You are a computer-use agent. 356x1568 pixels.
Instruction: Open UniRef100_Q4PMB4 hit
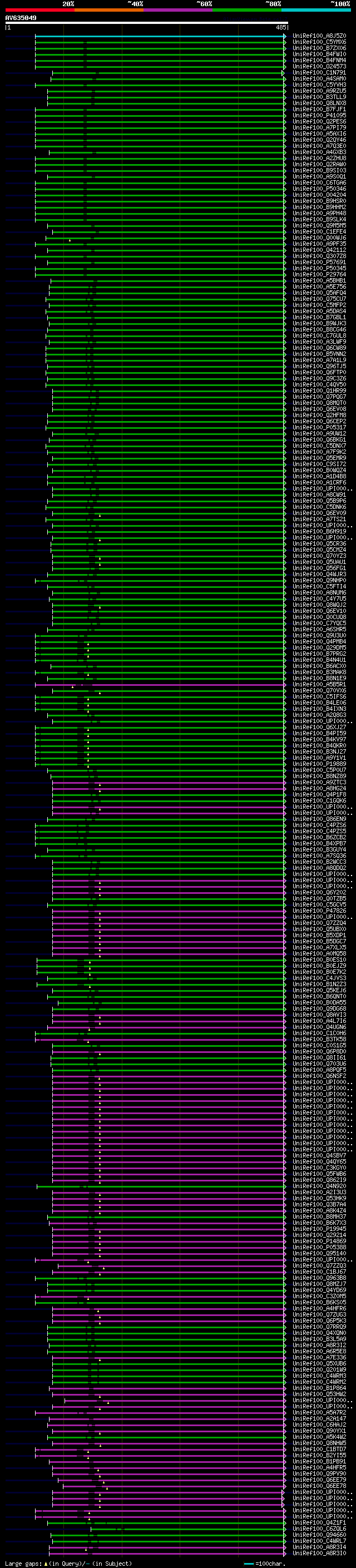pos(319,641)
